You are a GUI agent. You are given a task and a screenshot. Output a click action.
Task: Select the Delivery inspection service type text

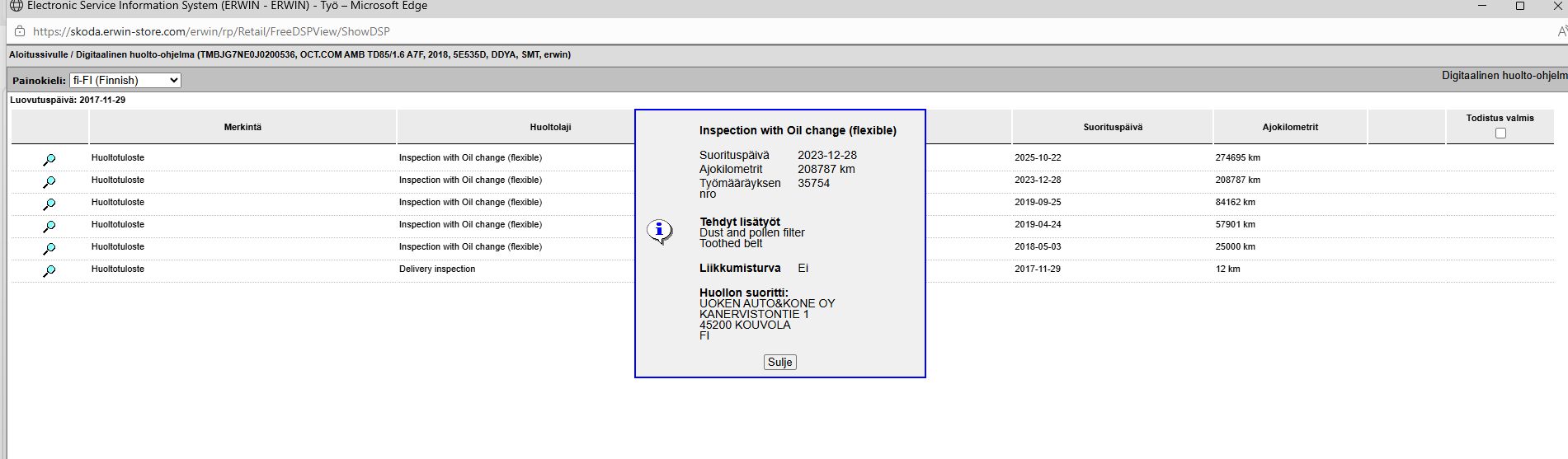pos(437,269)
